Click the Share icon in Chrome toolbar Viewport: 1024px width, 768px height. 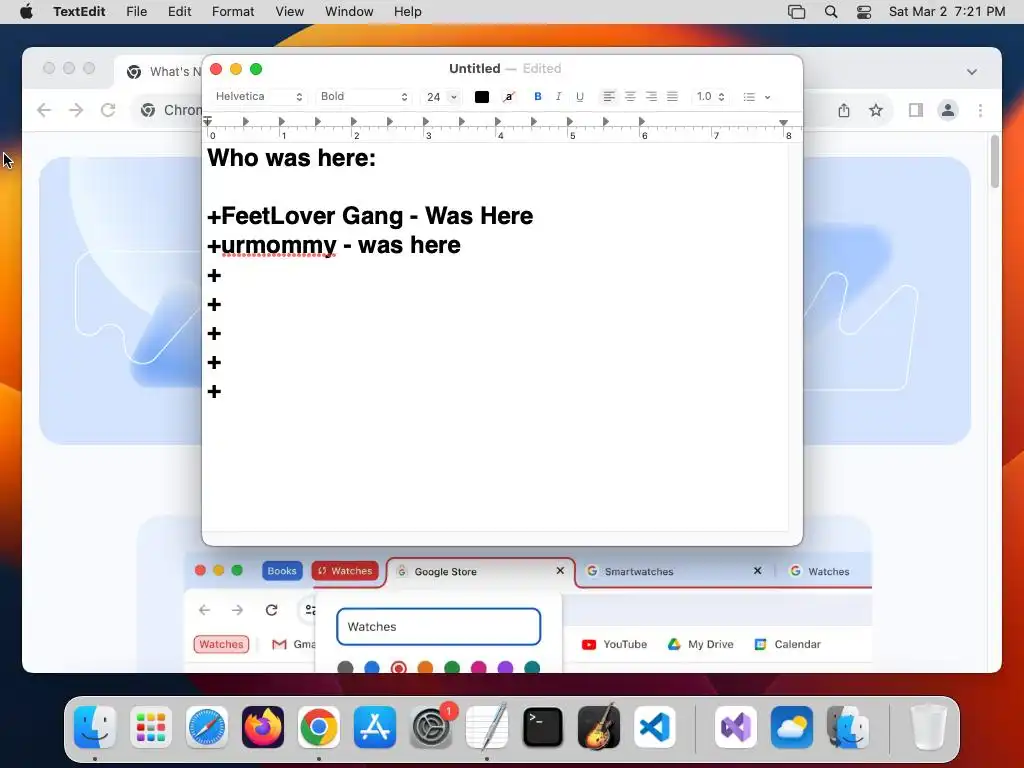844,110
